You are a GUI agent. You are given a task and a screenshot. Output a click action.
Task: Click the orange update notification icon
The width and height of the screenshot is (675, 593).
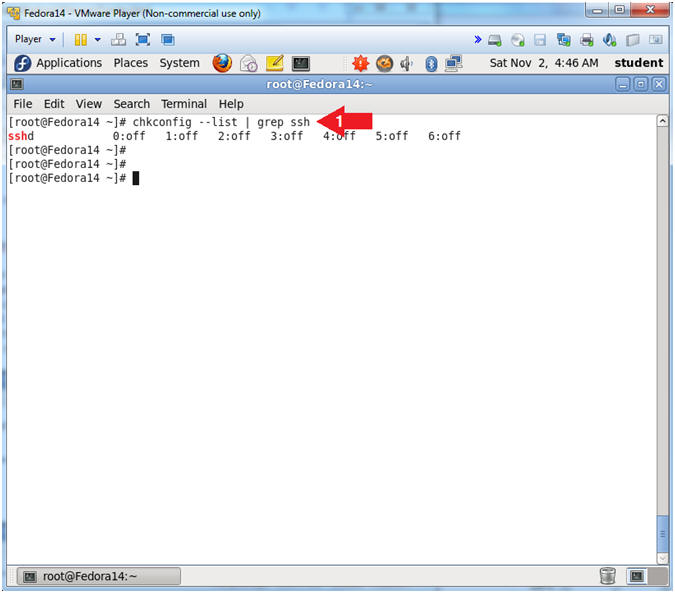(x=384, y=64)
